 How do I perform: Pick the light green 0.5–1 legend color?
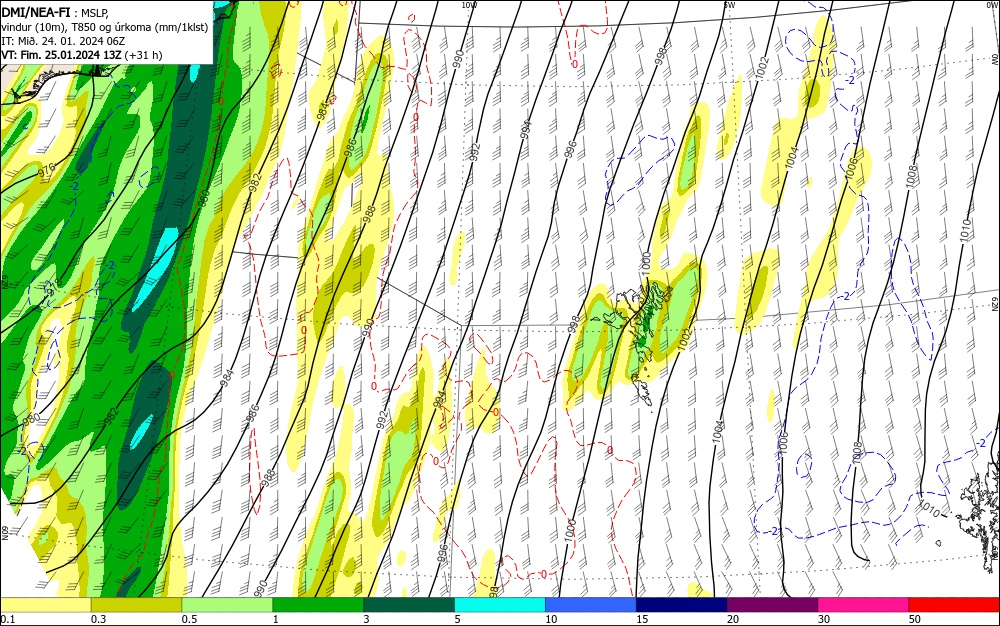(227, 605)
